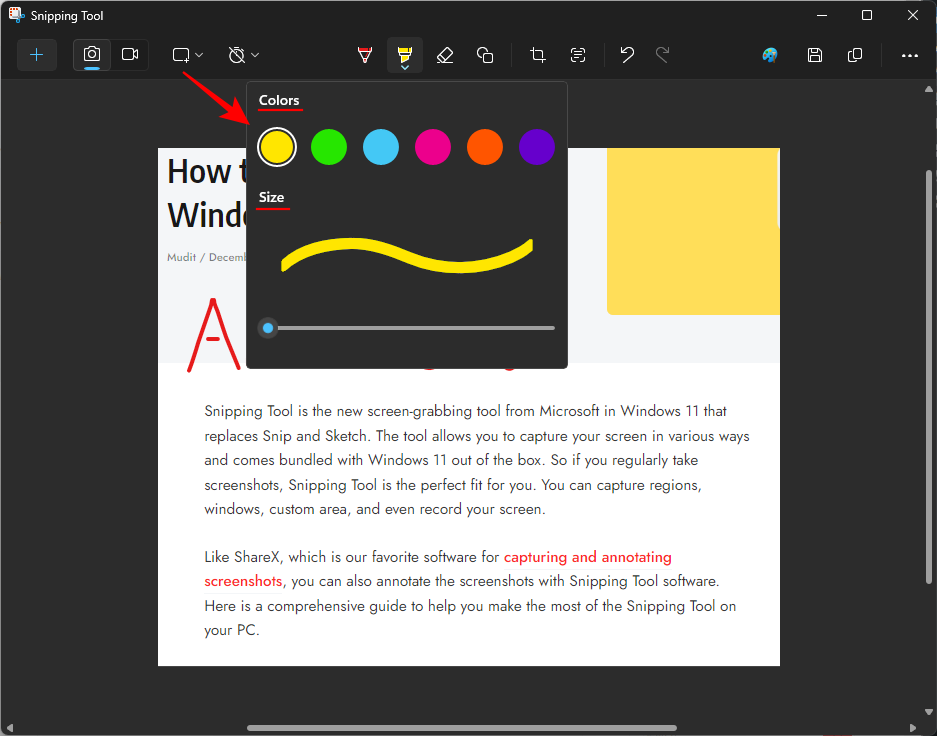937x736 pixels.
Task: Redo the annotation
Action: (x=663, y=55)
